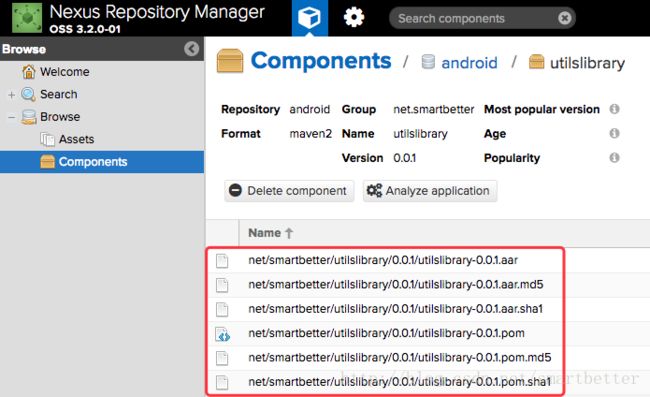This screenshot has width=650, height=397.
Task: Select Components in the sidebar
Action: coord(102,162)
